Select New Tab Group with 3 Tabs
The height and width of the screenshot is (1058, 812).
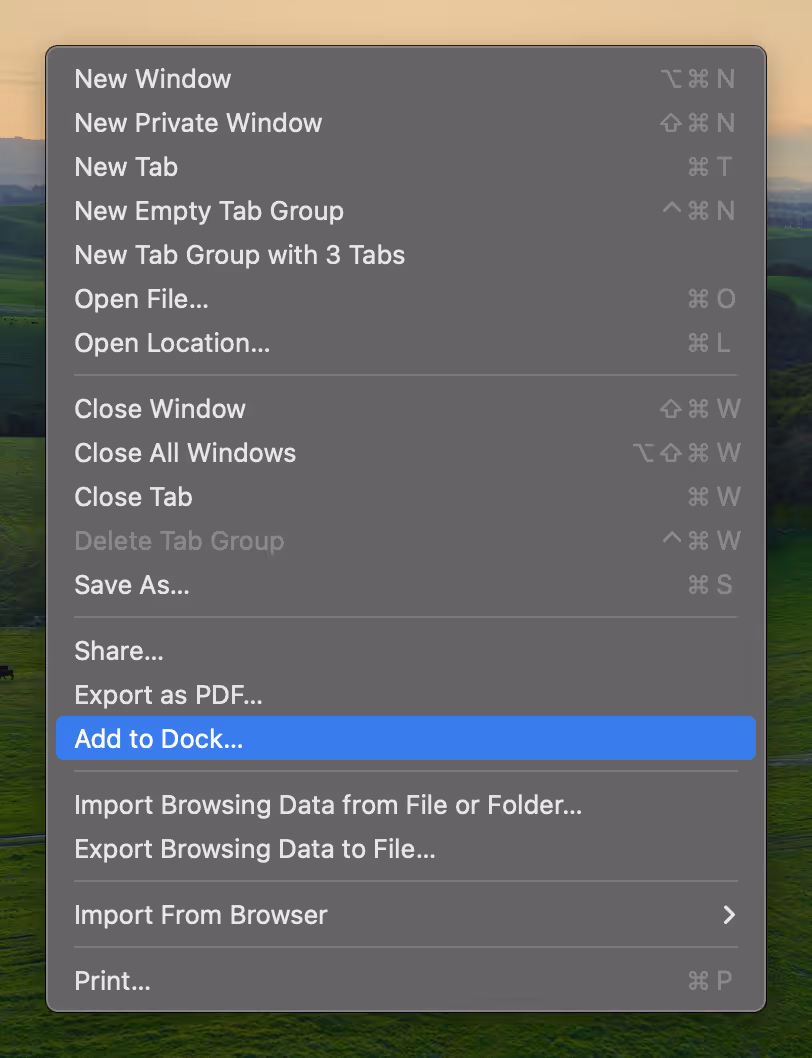pos(240,255)
